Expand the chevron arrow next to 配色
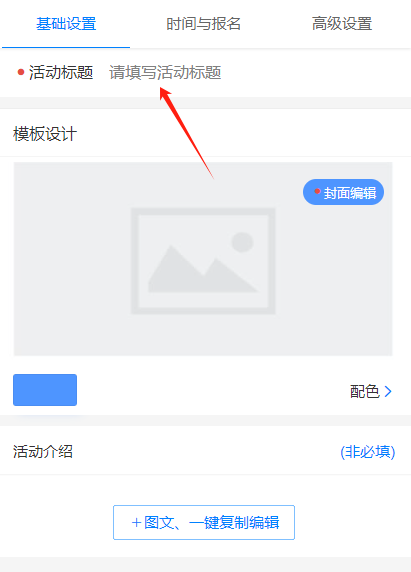 pyautogui.click(x=388, y=391)
